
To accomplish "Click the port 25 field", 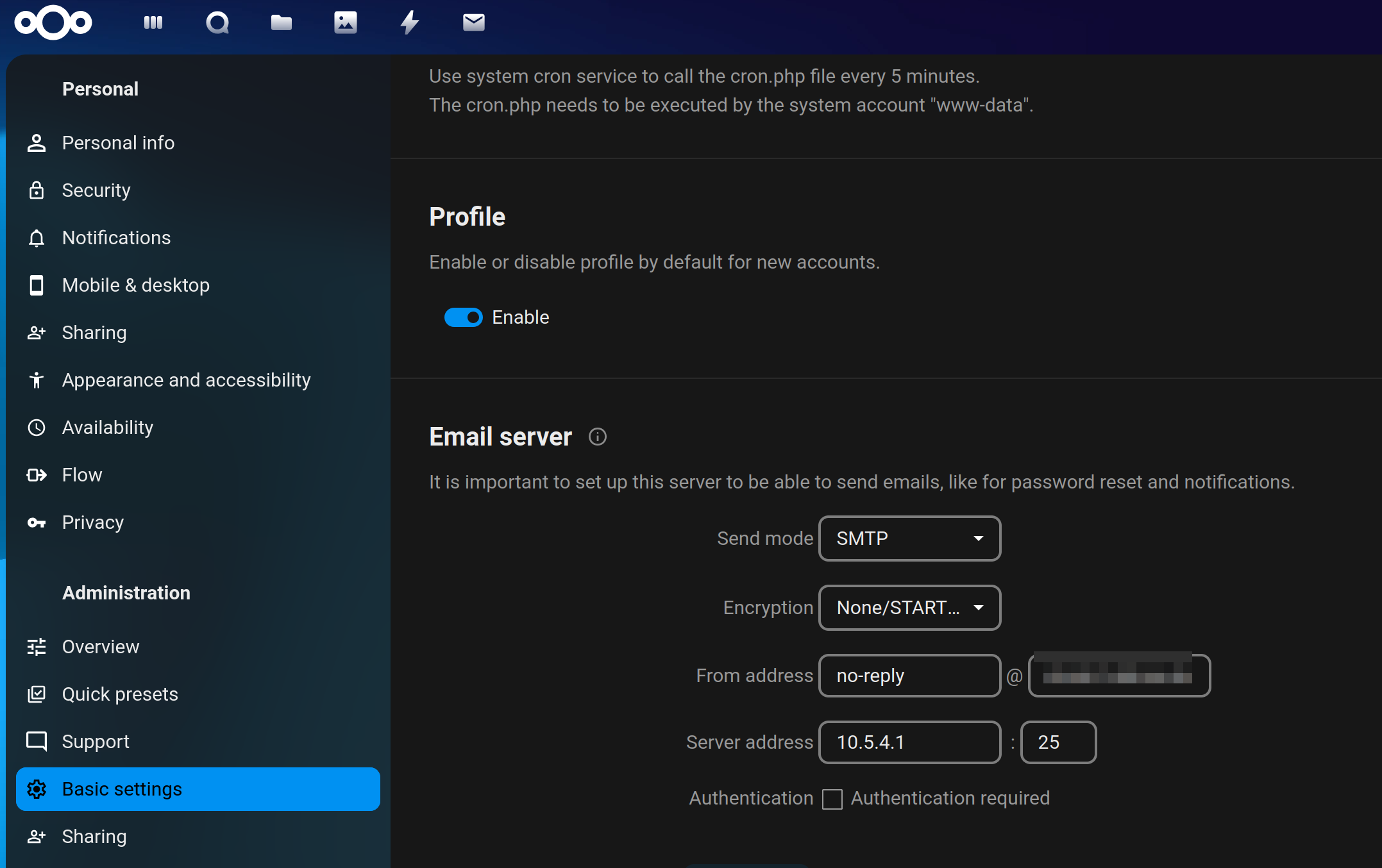I will pos(1058,742).
